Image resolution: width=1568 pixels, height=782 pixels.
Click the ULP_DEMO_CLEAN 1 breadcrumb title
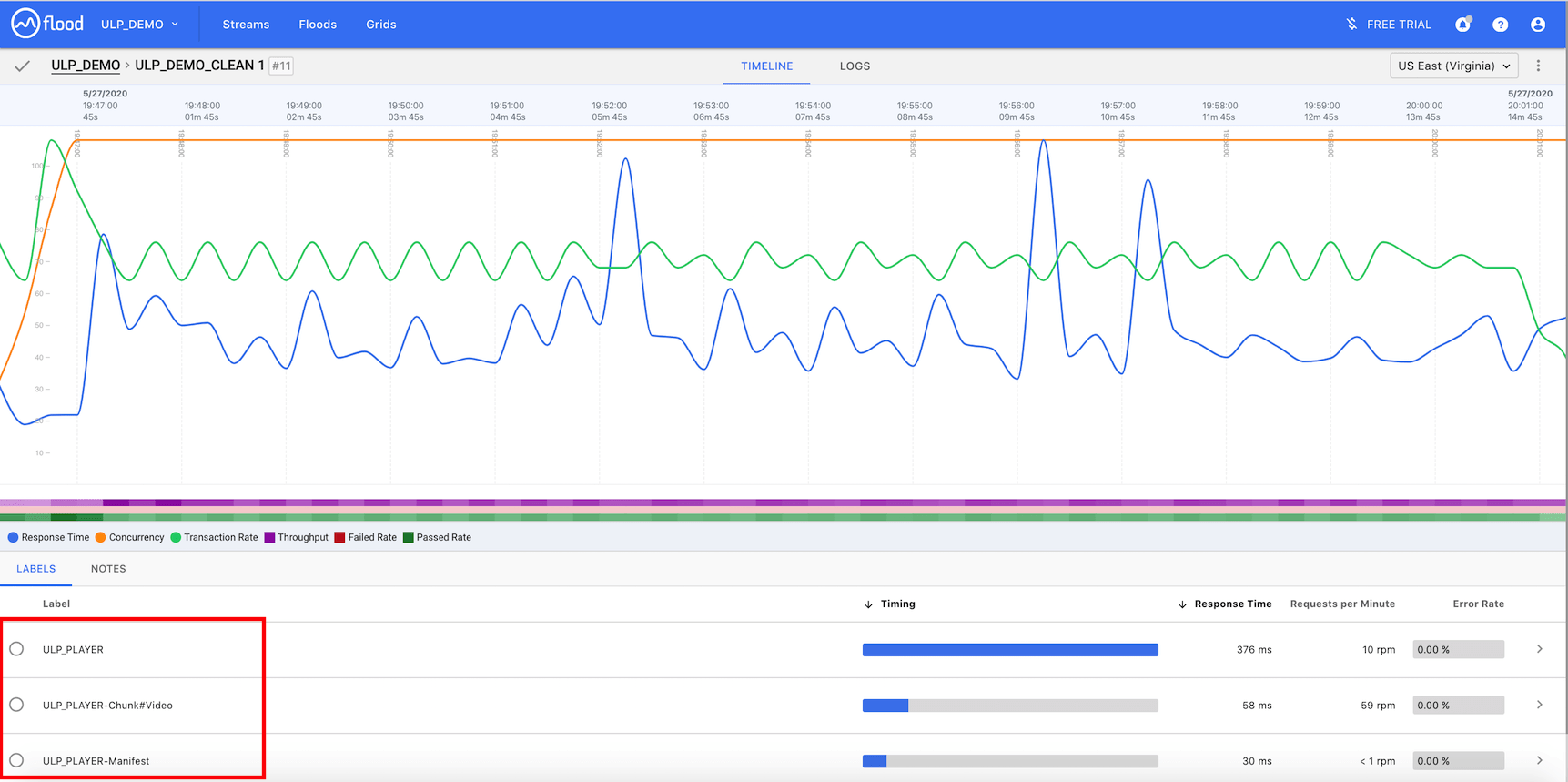[x=199, y=66]
